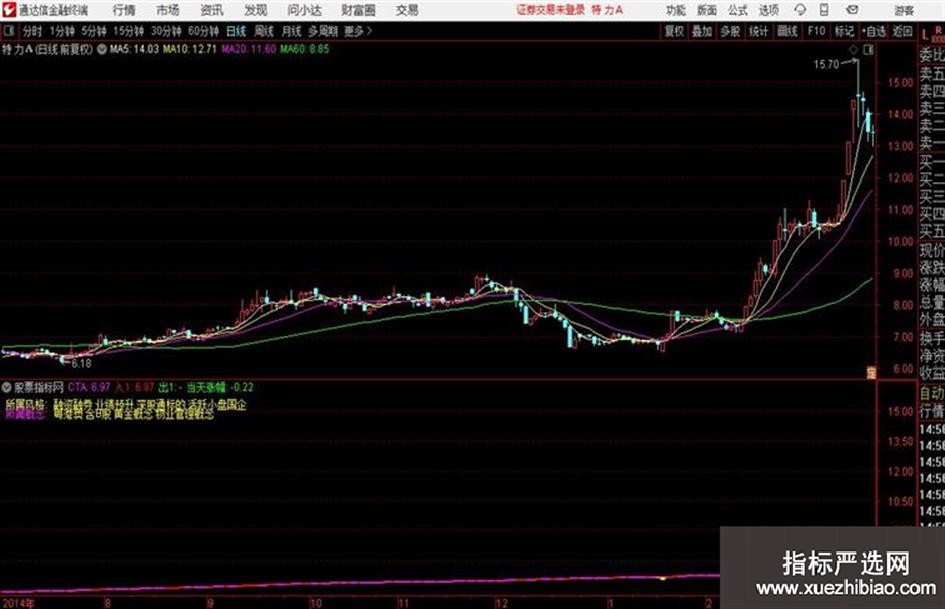Toggle the left panel icon beside 分时

click(x=8, y=31)
